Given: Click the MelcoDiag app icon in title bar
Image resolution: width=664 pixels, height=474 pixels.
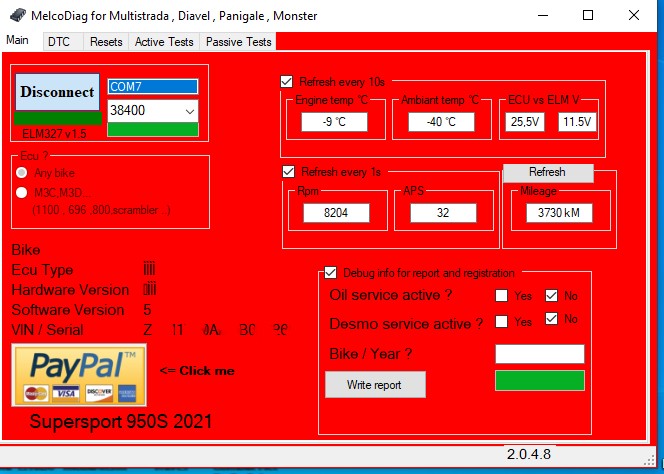Looking at the screenshot, I should (x=14, y=16).
